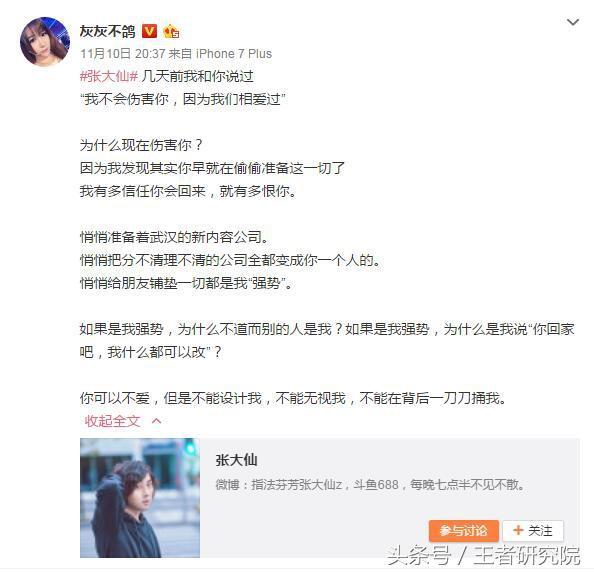The image size is (594, 574).
Task: Click the final line starting 你可以不爱
Action: (293, 398)
